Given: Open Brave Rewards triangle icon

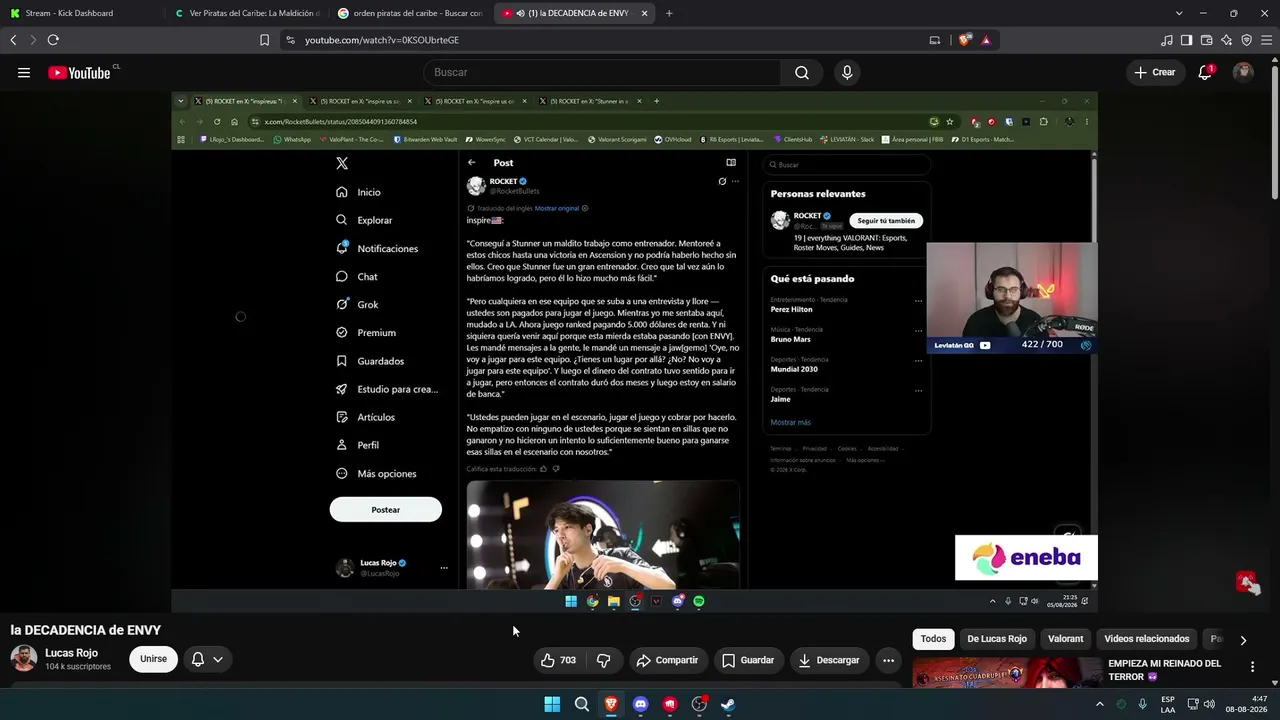Looking at the screenshot, I should [986, 40].
